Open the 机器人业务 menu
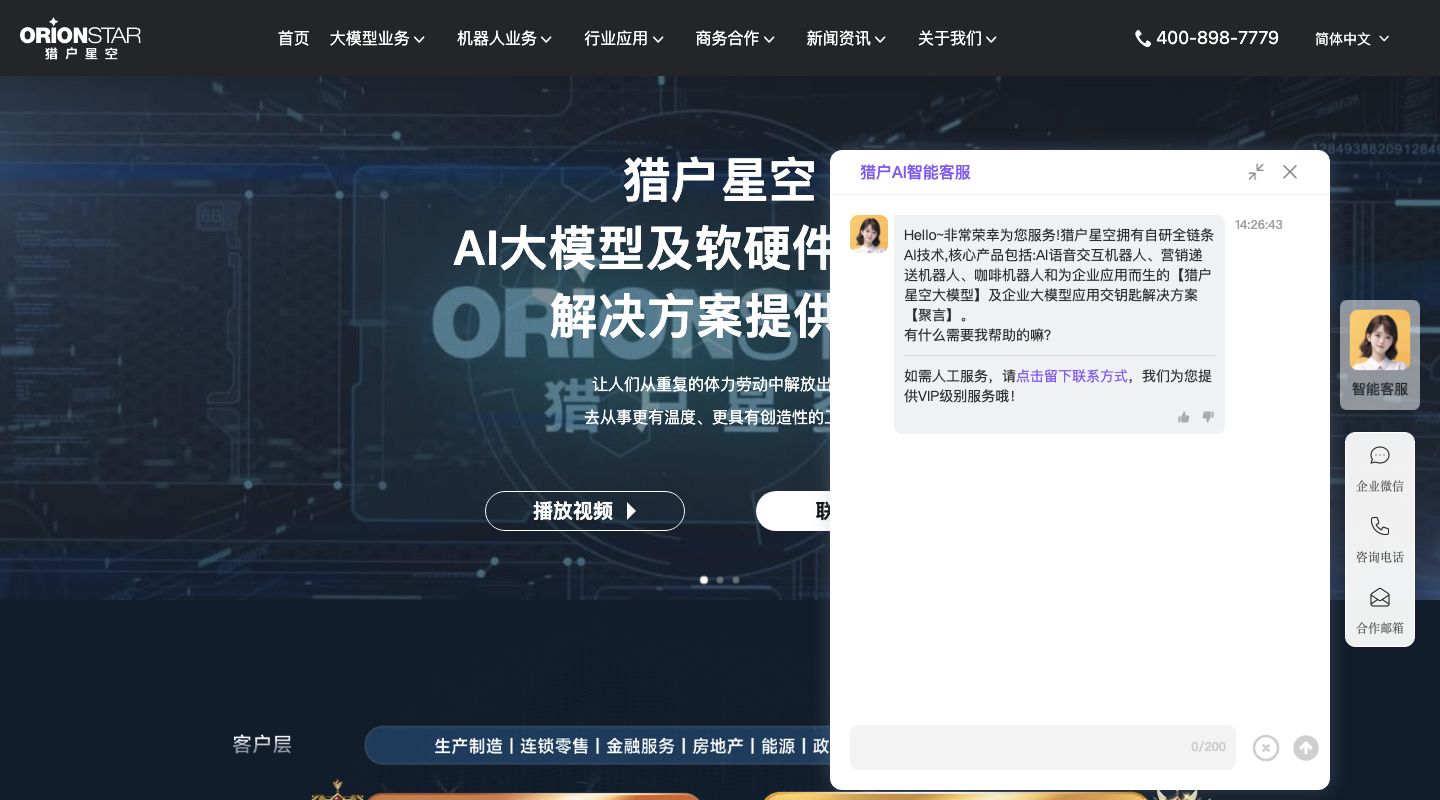The image size is (1440, 800). 504,39
